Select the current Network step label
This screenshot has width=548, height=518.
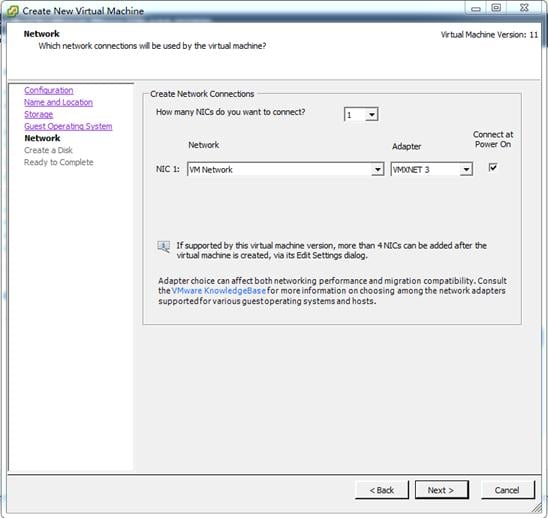[42, 138]
